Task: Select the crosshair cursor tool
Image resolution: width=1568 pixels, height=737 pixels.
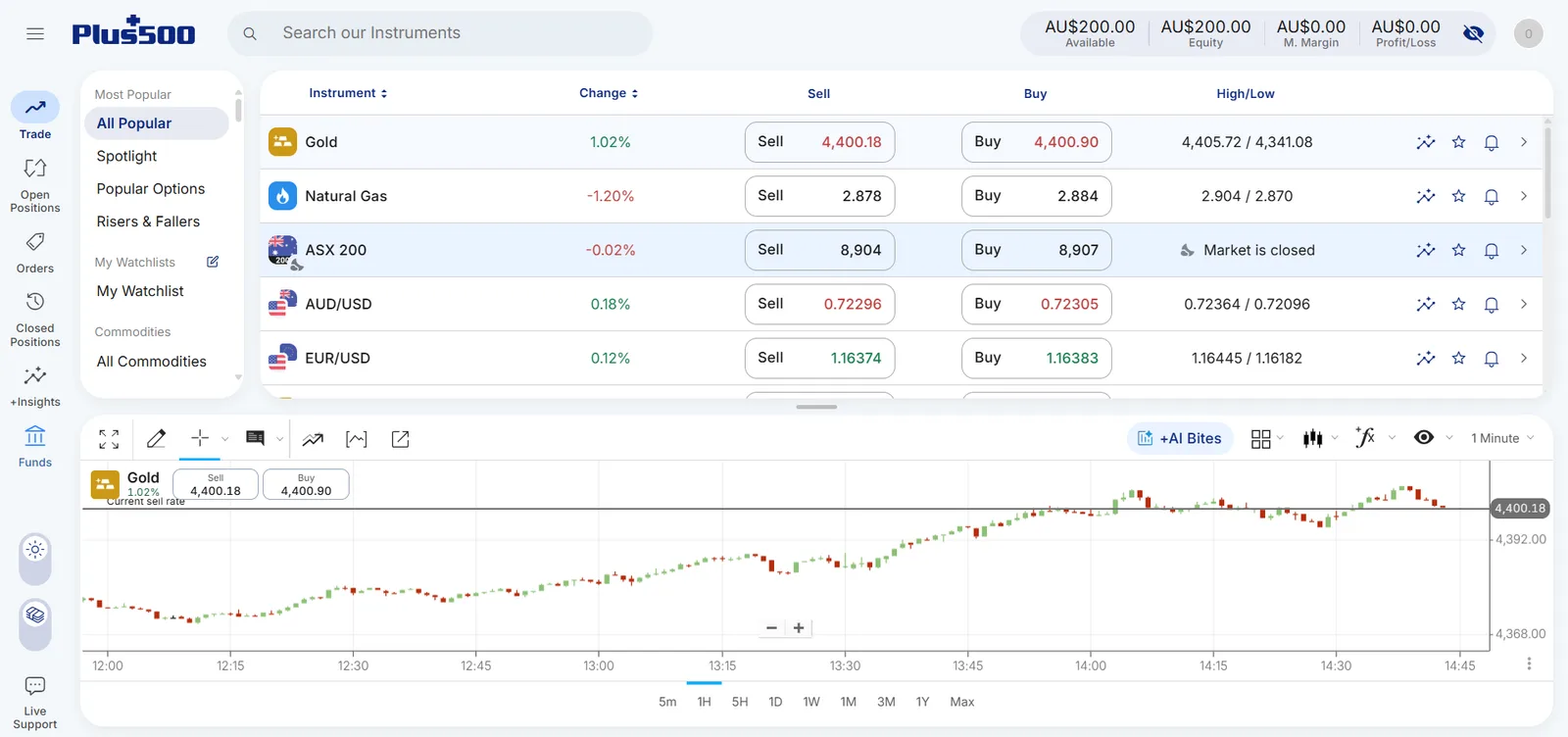Action: [200, 438]
